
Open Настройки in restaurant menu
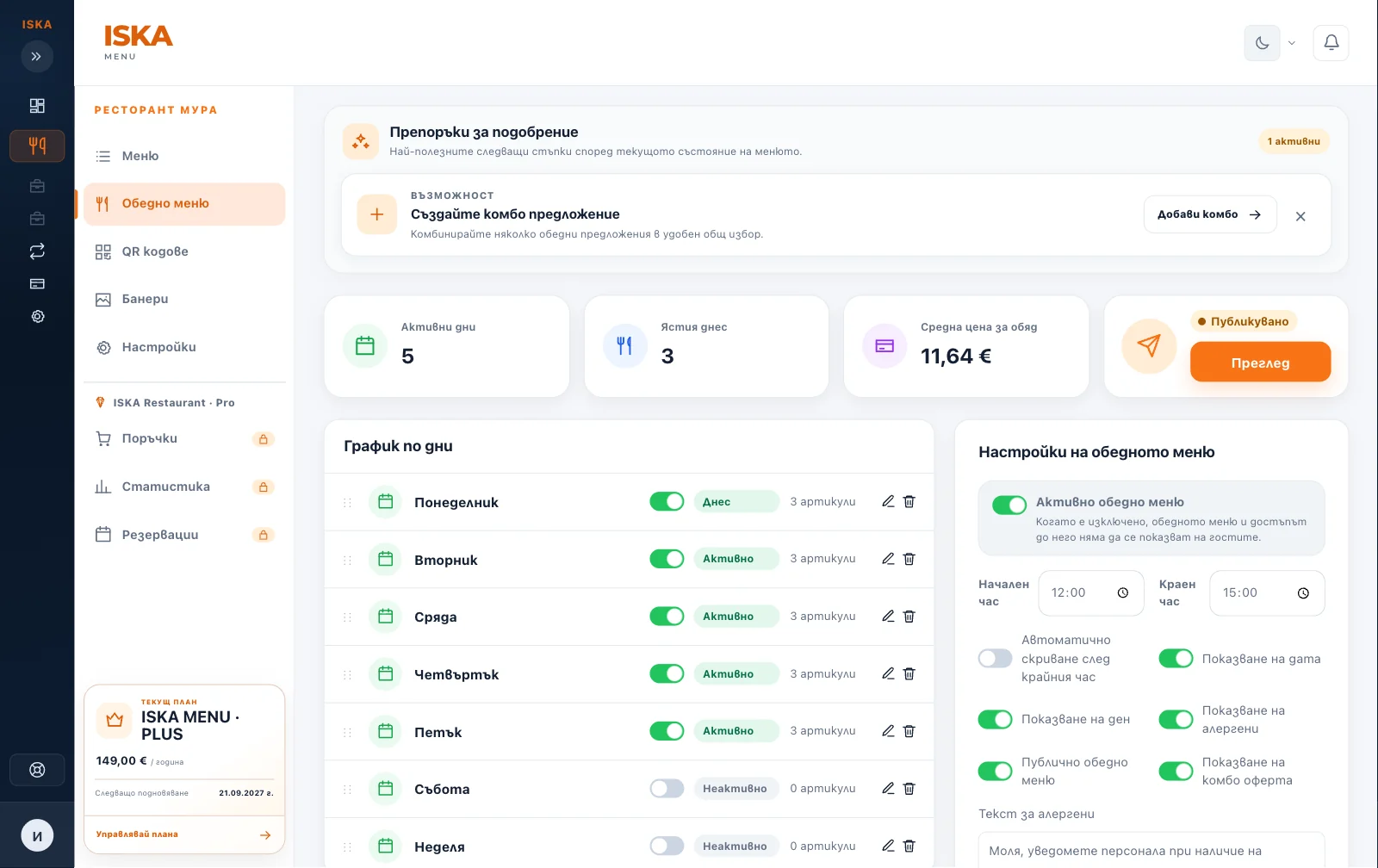tap(184, 348)
